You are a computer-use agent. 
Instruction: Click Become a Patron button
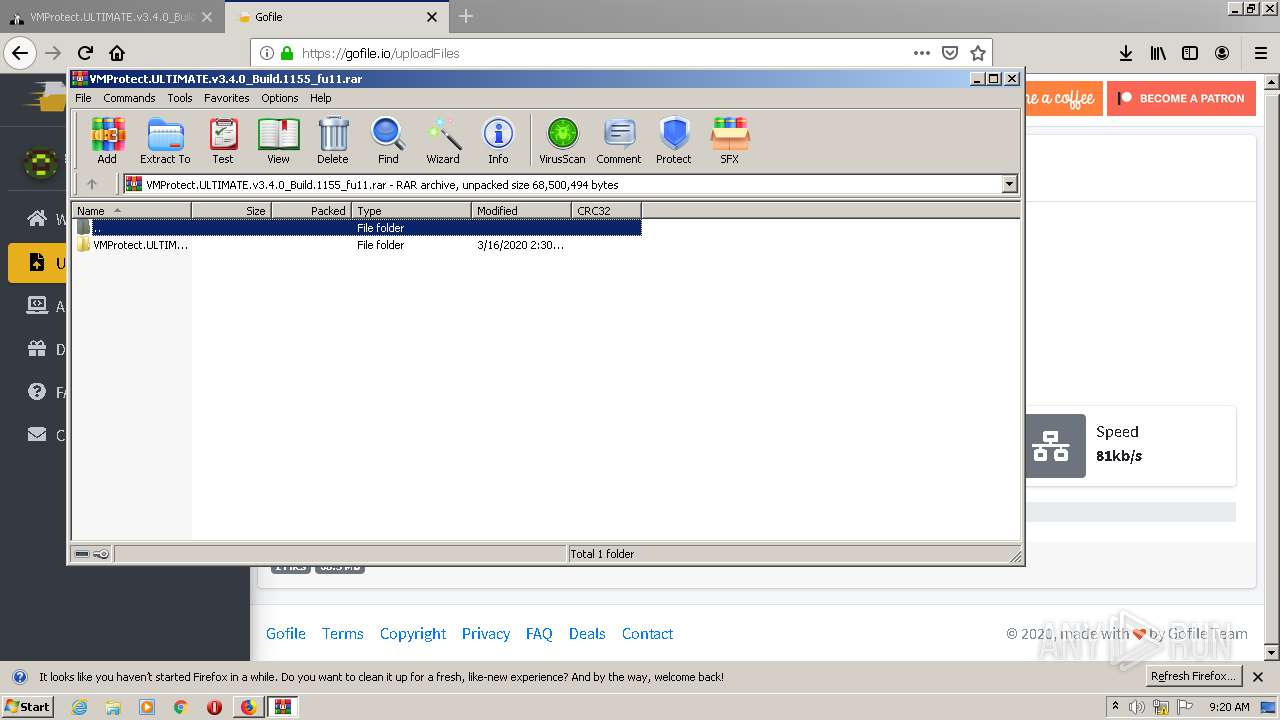(1181, 98)
